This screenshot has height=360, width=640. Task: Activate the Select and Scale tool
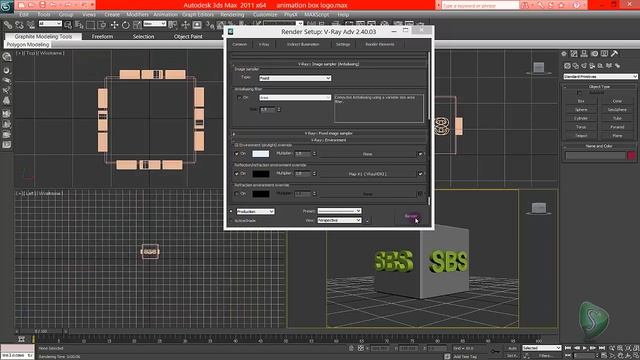click(137, 25)
